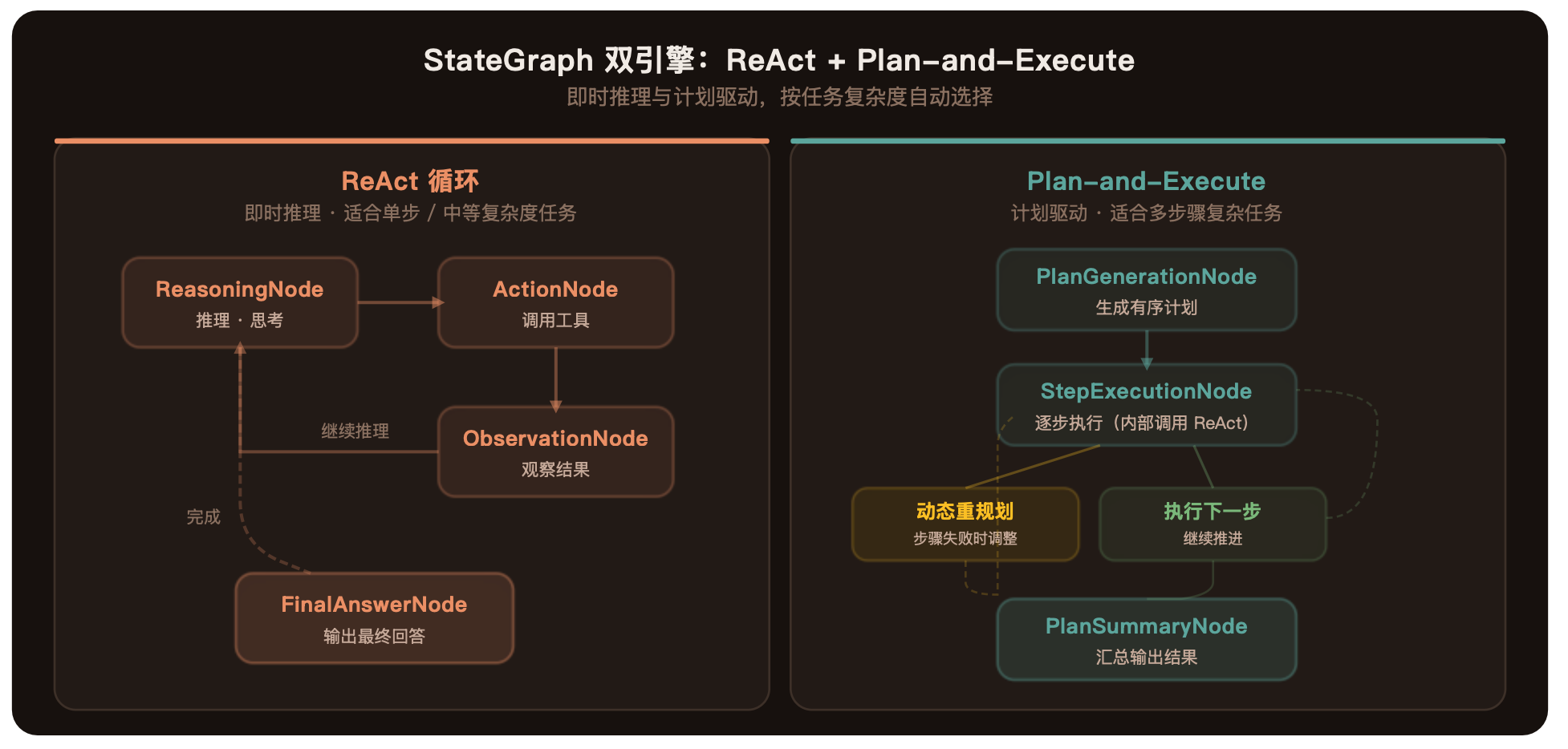The width and height of the screenshot is (1568, 749).
Task: Toggle the 执行下一步 (next step) node
Action: (1212, 524)
